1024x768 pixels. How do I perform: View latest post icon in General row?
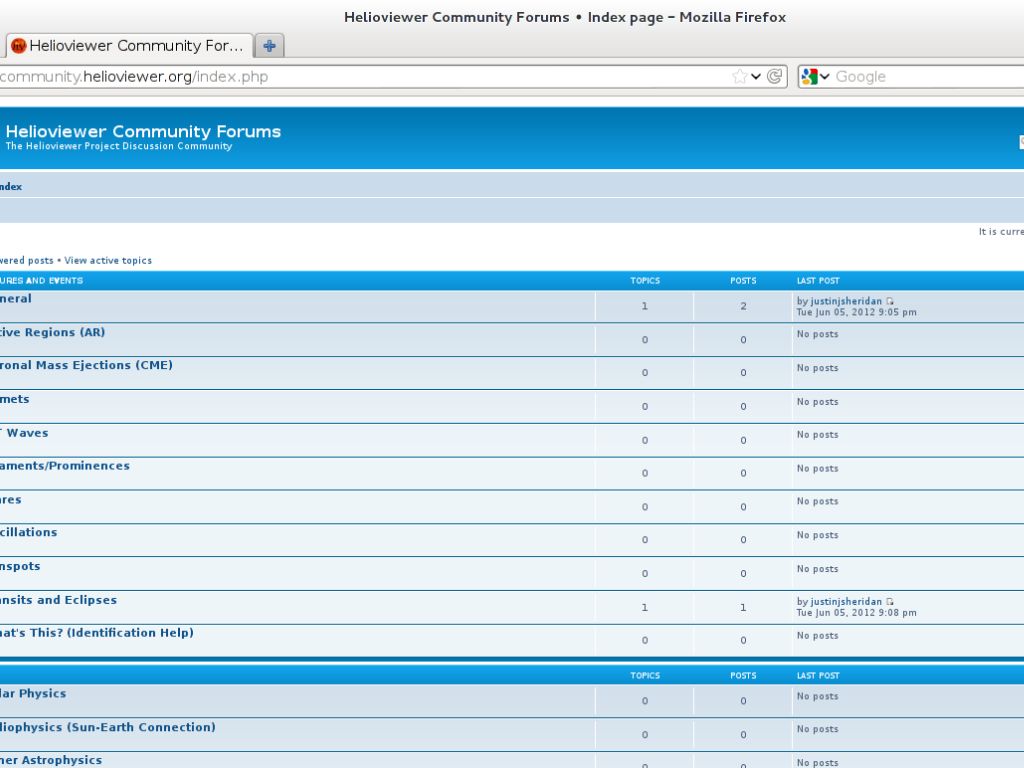click(890, 301)
